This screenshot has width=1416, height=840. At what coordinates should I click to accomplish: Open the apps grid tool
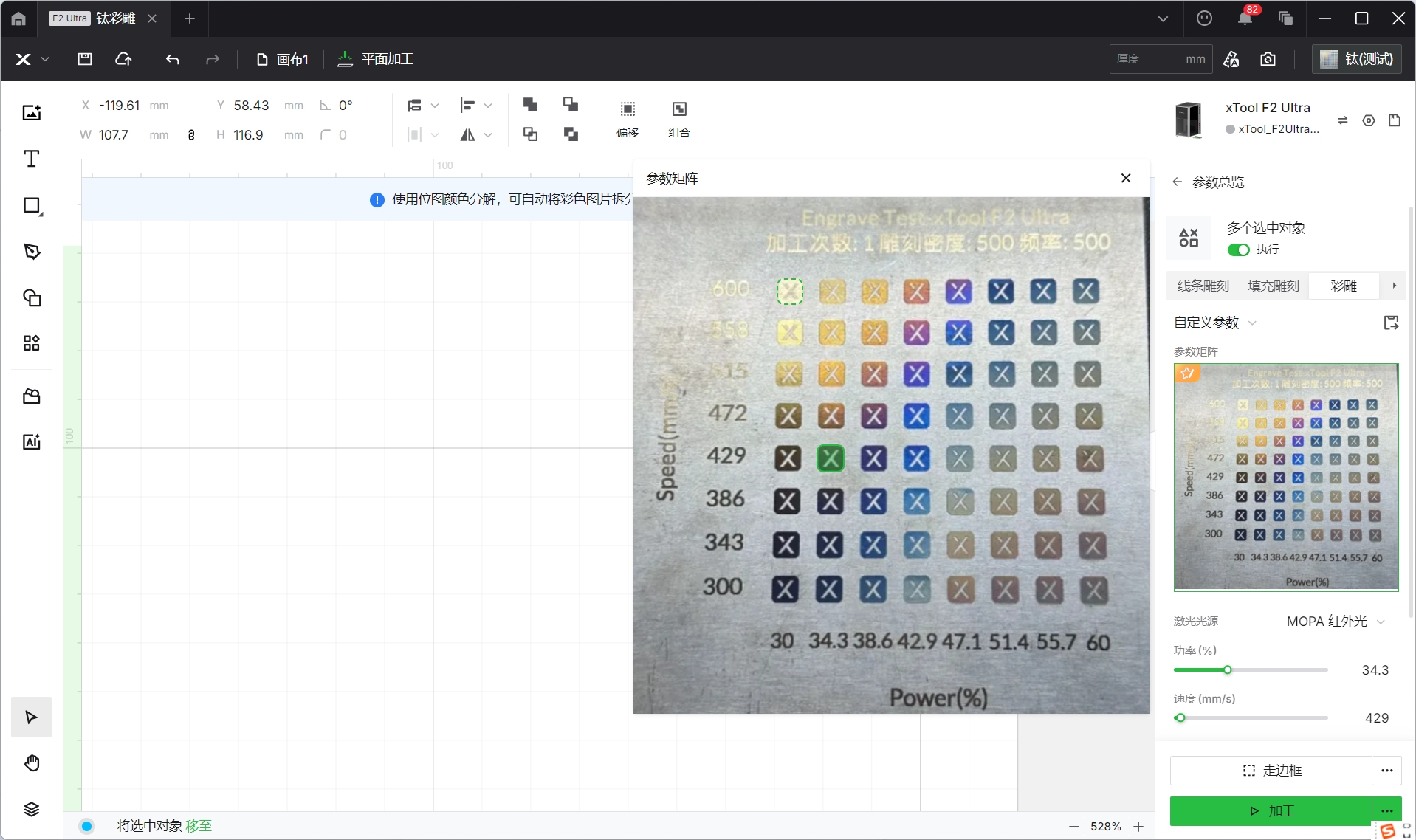coord(31,343)
